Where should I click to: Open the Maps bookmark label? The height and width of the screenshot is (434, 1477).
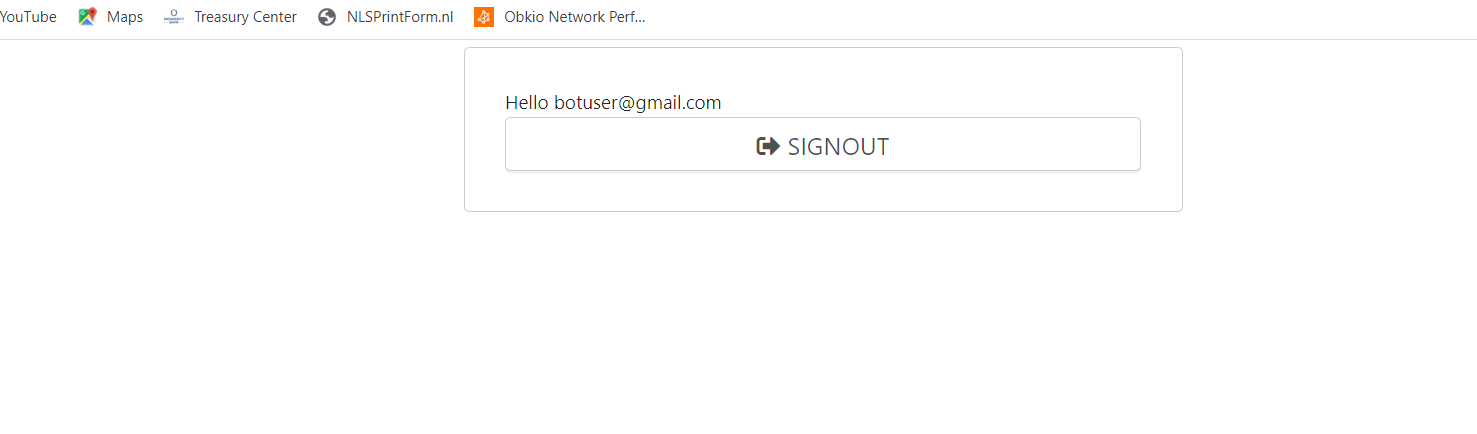point(125,17)
